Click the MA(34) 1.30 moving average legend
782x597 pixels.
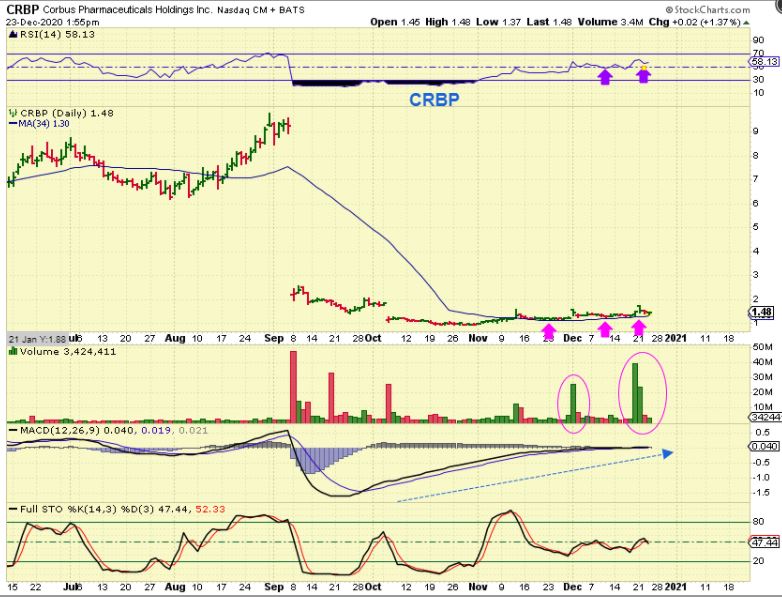39,123
